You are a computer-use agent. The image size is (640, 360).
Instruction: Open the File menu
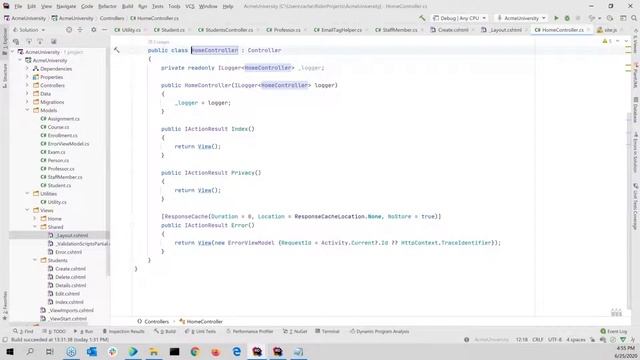coord(18,6)
